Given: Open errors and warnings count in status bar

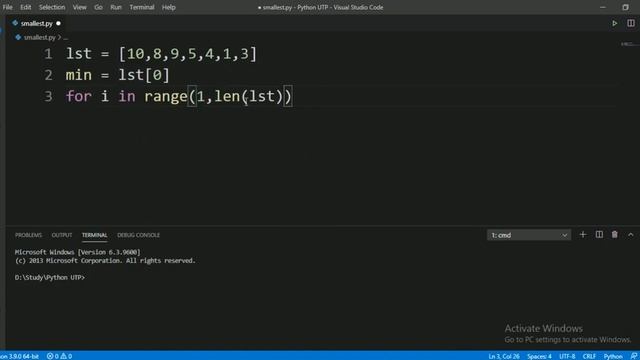Looking at the screenshot, I should tap(60, 356).
